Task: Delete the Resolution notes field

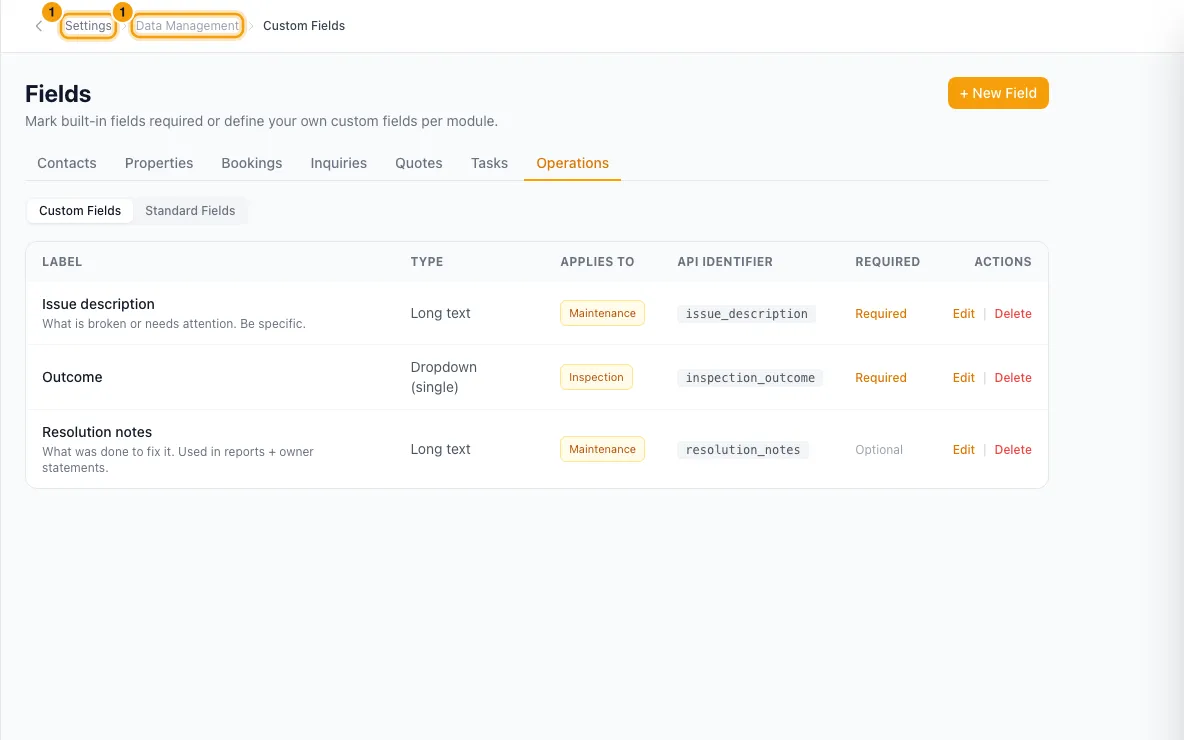Action: point(1013,449)
